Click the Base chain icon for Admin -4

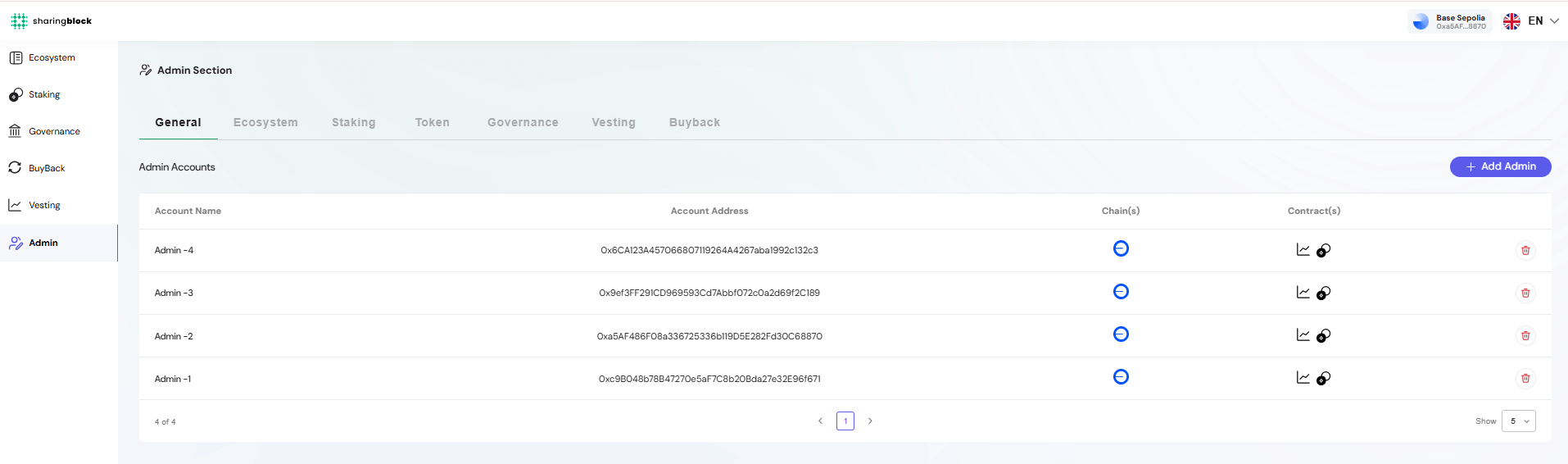click(x=1121, y=248)
